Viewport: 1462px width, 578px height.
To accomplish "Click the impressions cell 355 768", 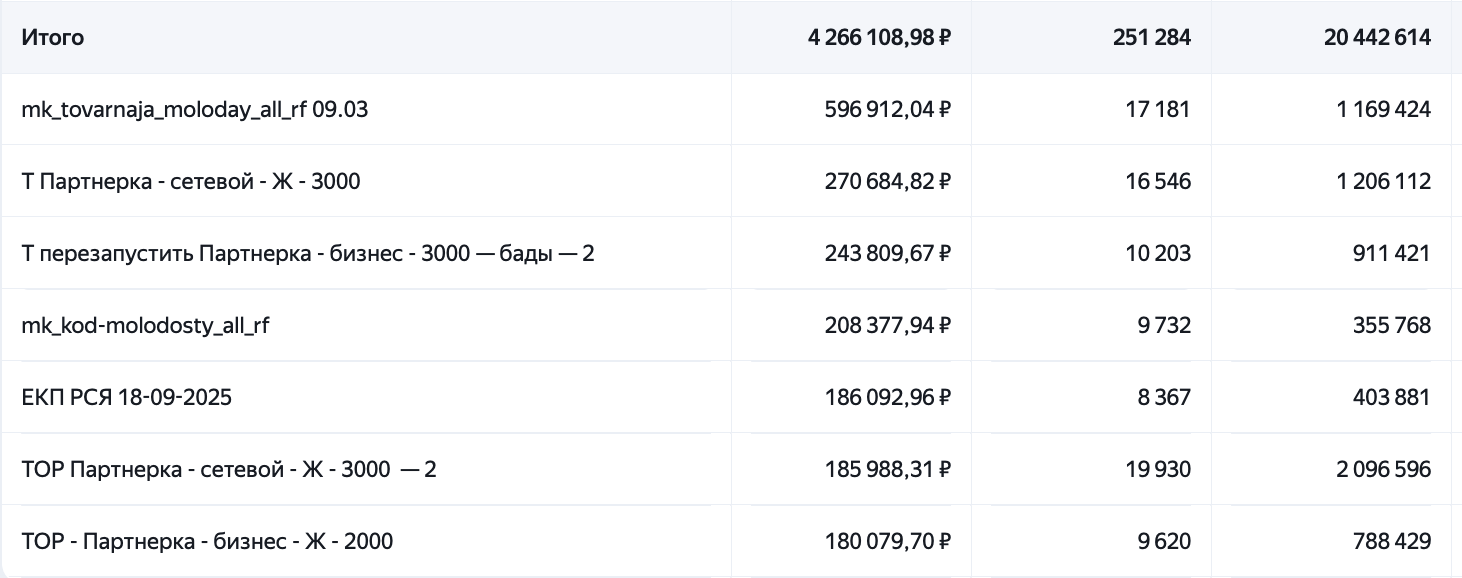I will 1389,325.
